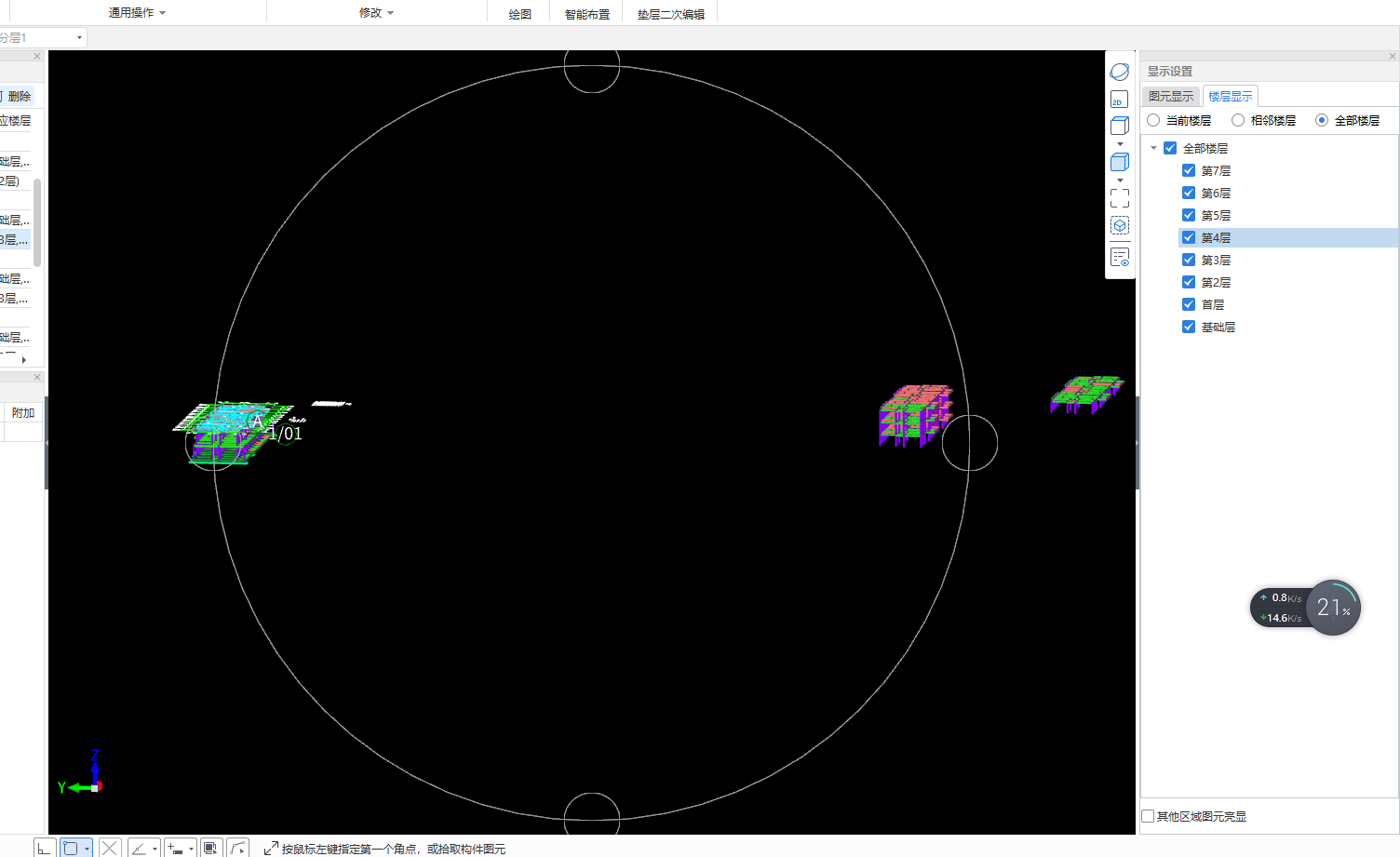The image size is (1400, 857).
Task: Open the 绘图 ribbon group
Action: 520,14
